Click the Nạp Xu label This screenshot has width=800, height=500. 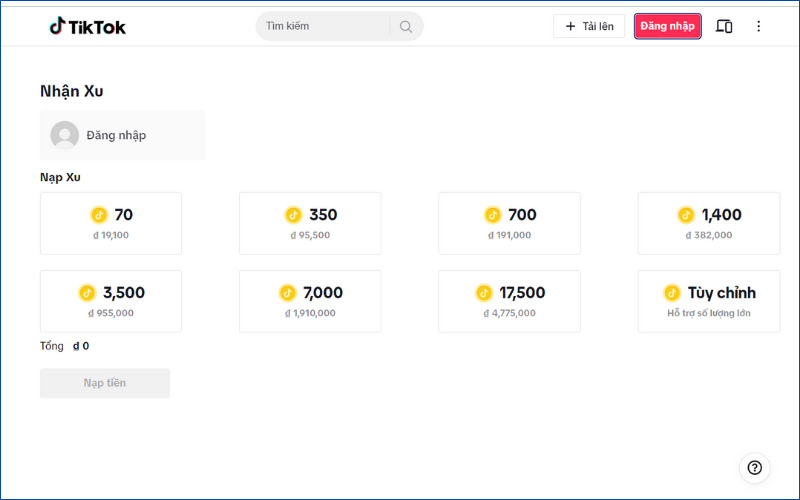[x=60, y=177]
